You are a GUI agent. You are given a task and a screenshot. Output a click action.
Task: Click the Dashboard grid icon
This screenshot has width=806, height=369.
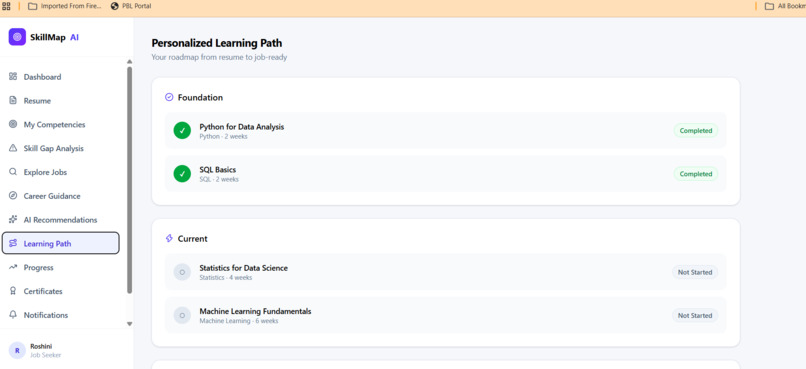(x=13, y=77)
